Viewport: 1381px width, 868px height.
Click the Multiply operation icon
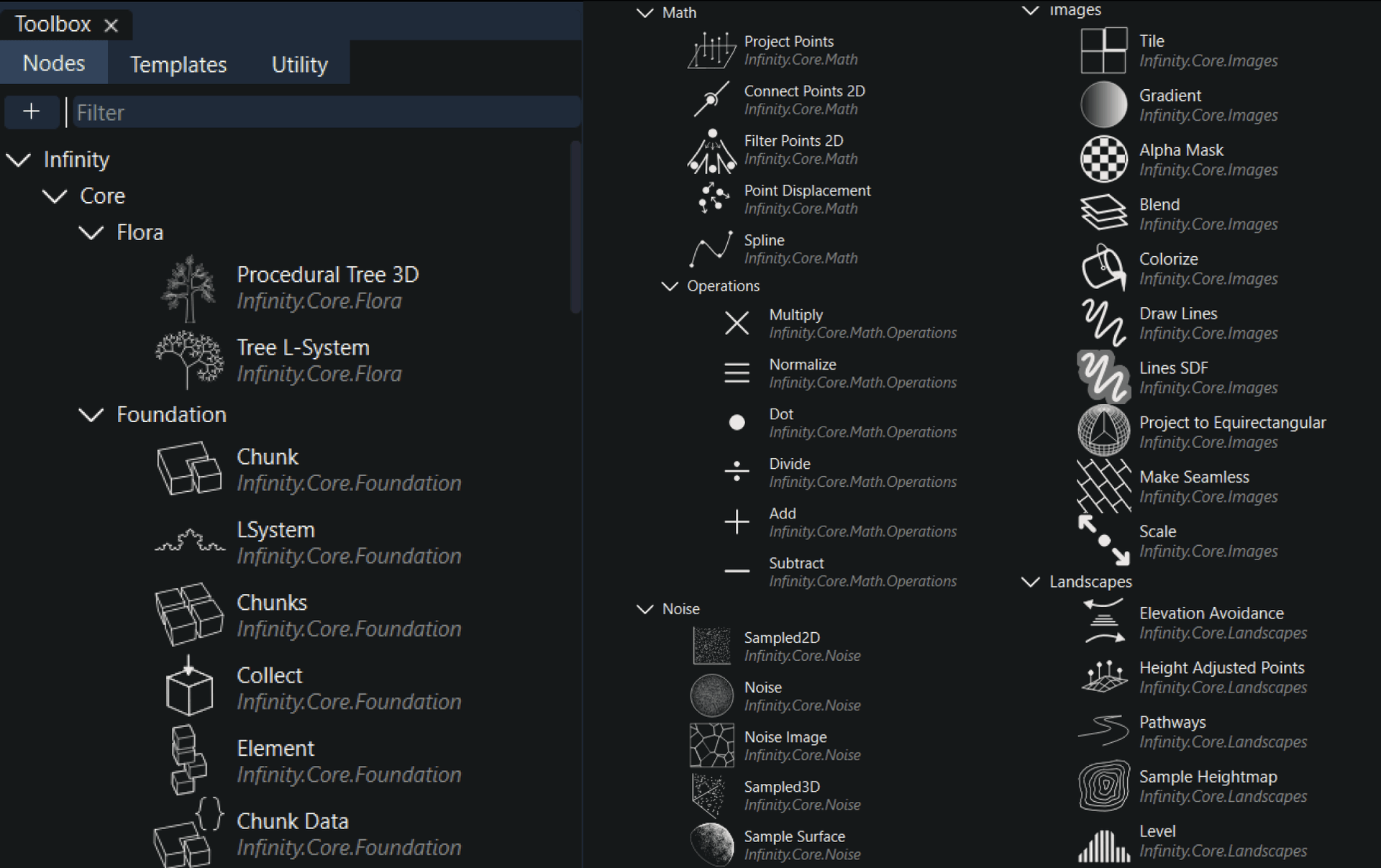pyautogui.click(x=737, y=323)
